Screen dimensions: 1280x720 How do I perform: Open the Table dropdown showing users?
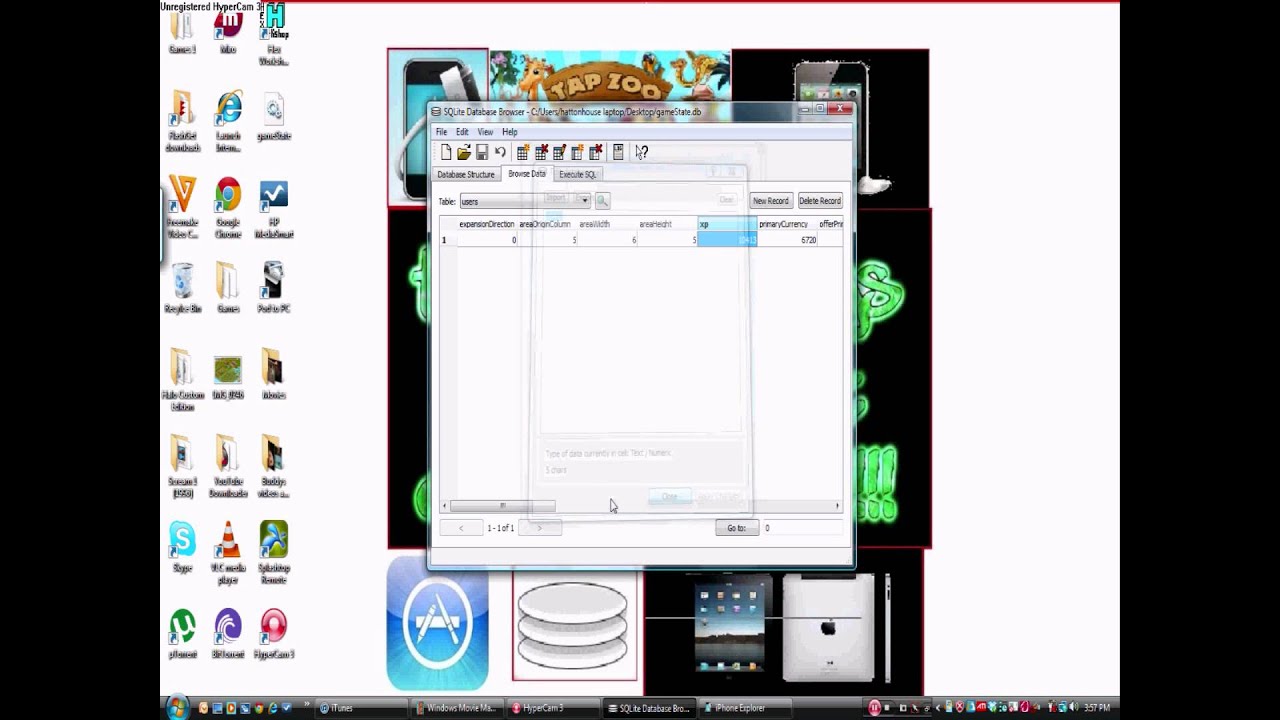[x=525, y=201]
